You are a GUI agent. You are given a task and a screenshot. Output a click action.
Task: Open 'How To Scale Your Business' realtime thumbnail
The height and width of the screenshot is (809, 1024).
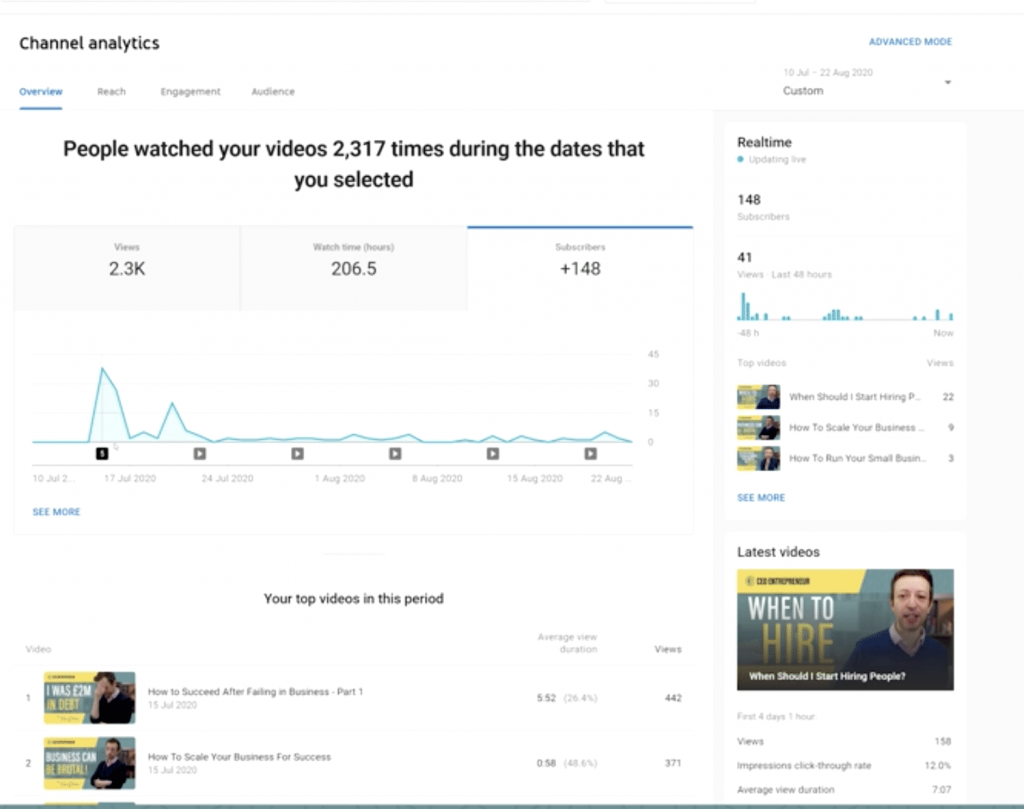coord(758,428)
